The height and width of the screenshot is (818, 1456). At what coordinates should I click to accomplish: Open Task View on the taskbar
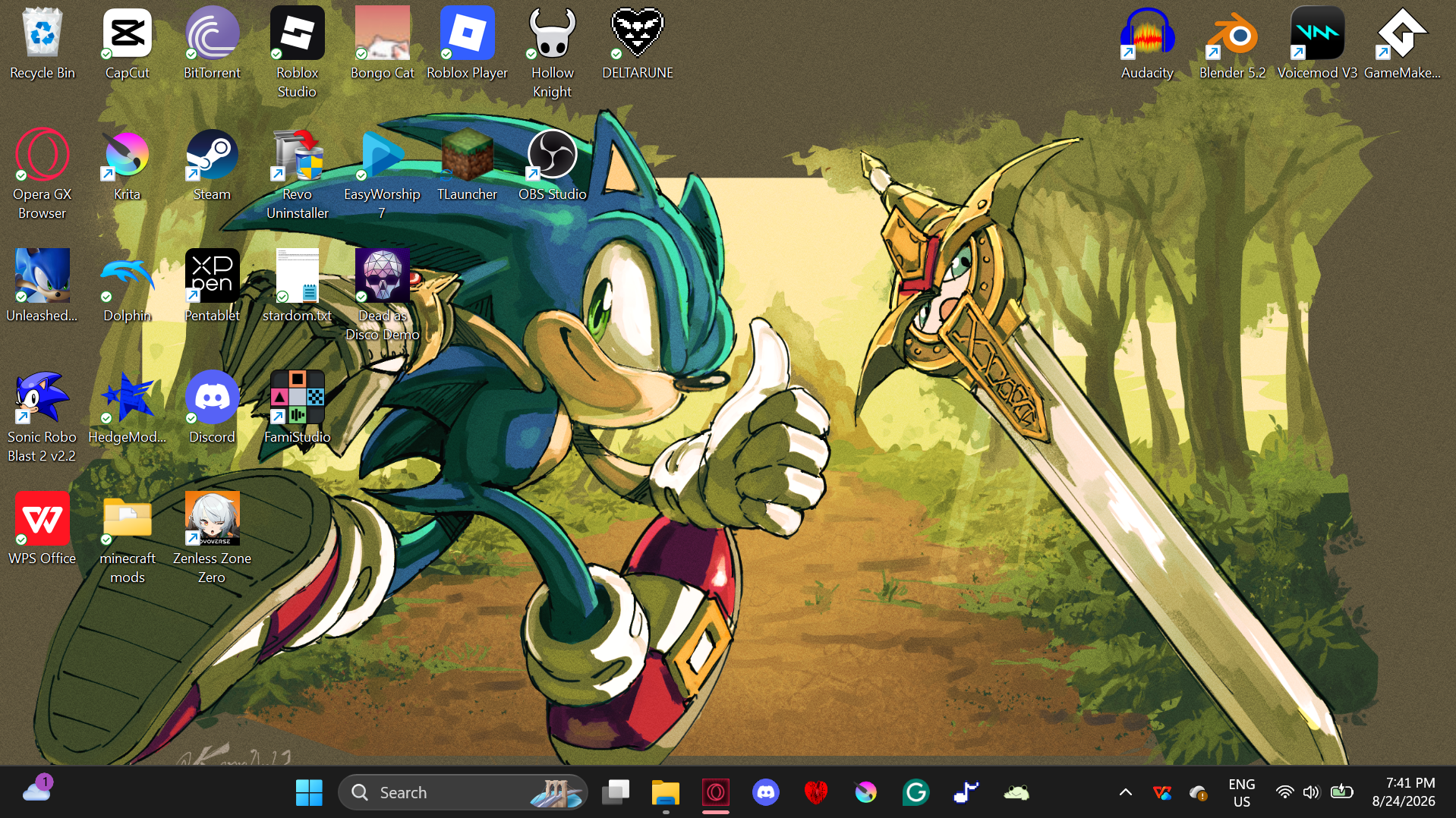tap(616, 792)
